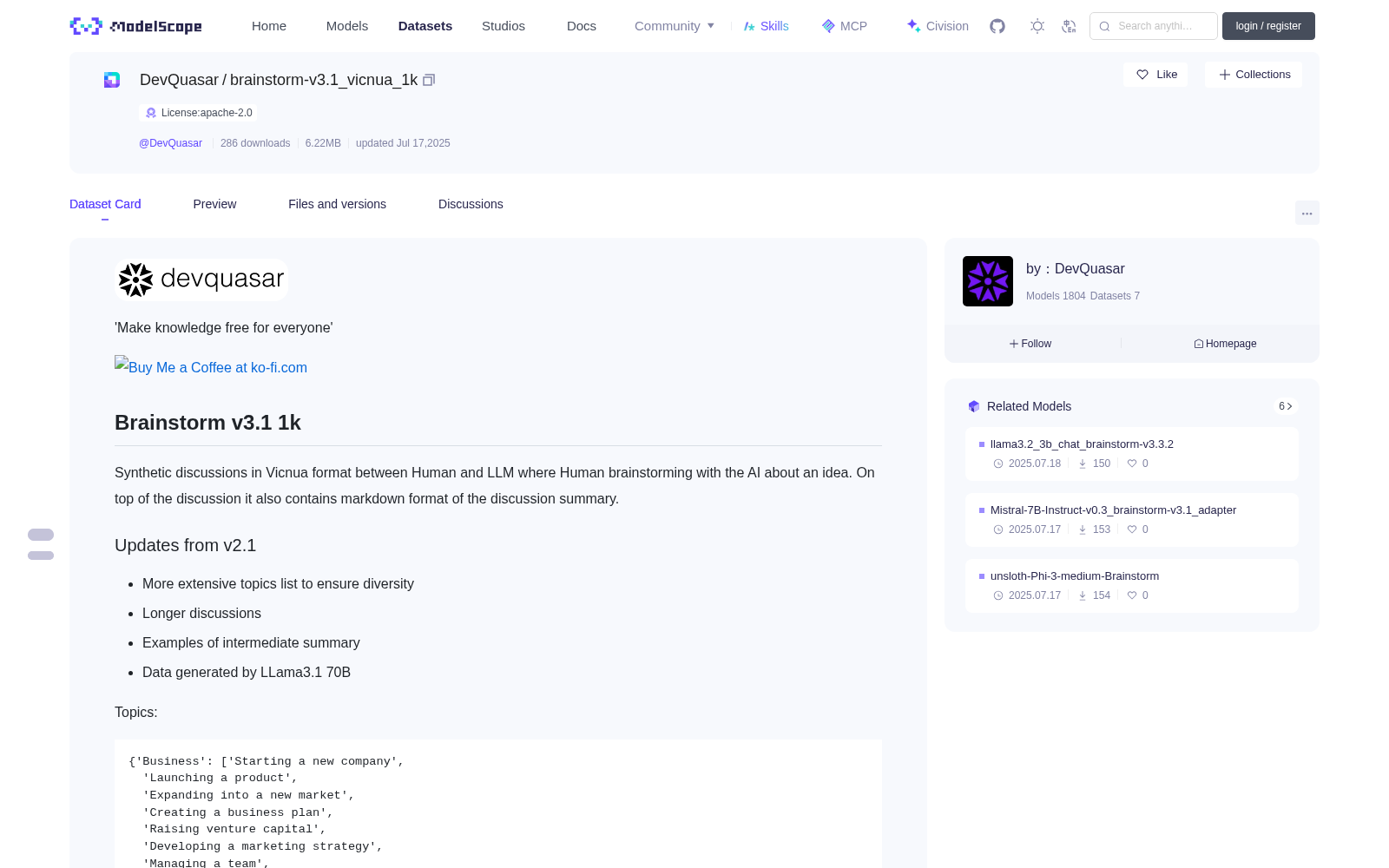The width and height of the screenshot is (1389, 868).
Task: Click the Like heart button
Action: click(1155, 75)
